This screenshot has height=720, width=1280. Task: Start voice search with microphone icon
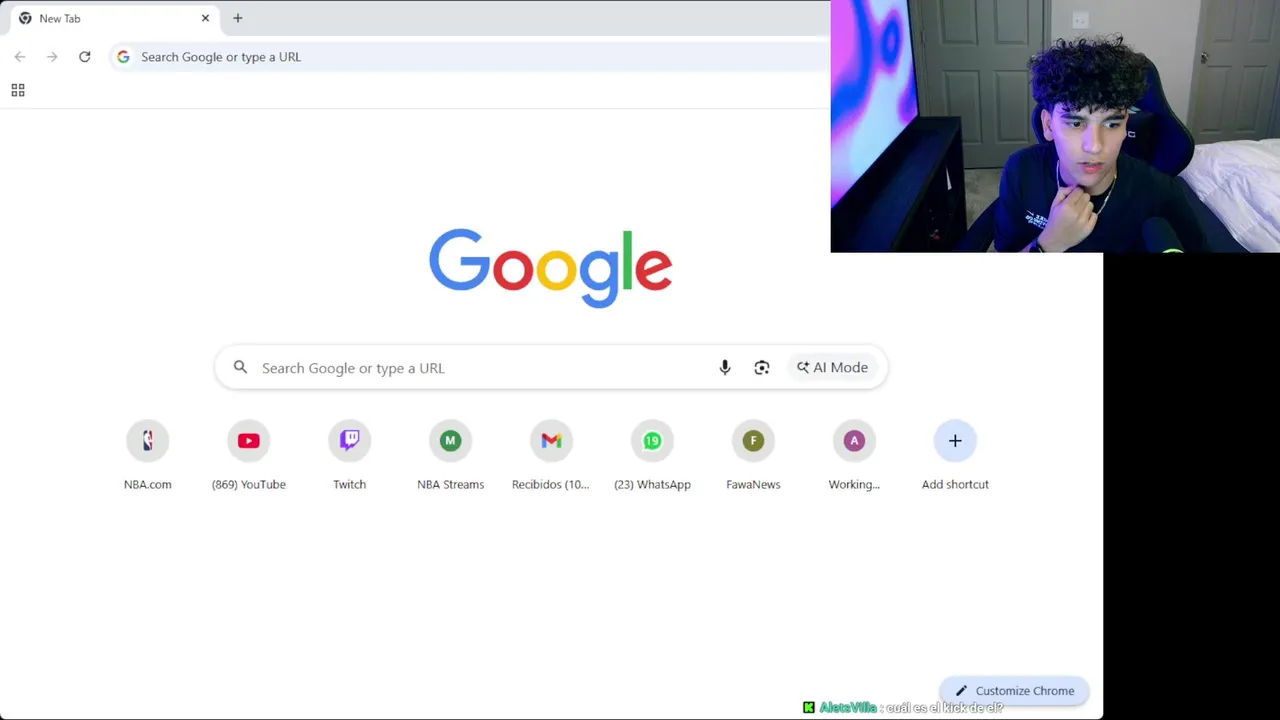(x=725, y=368)
